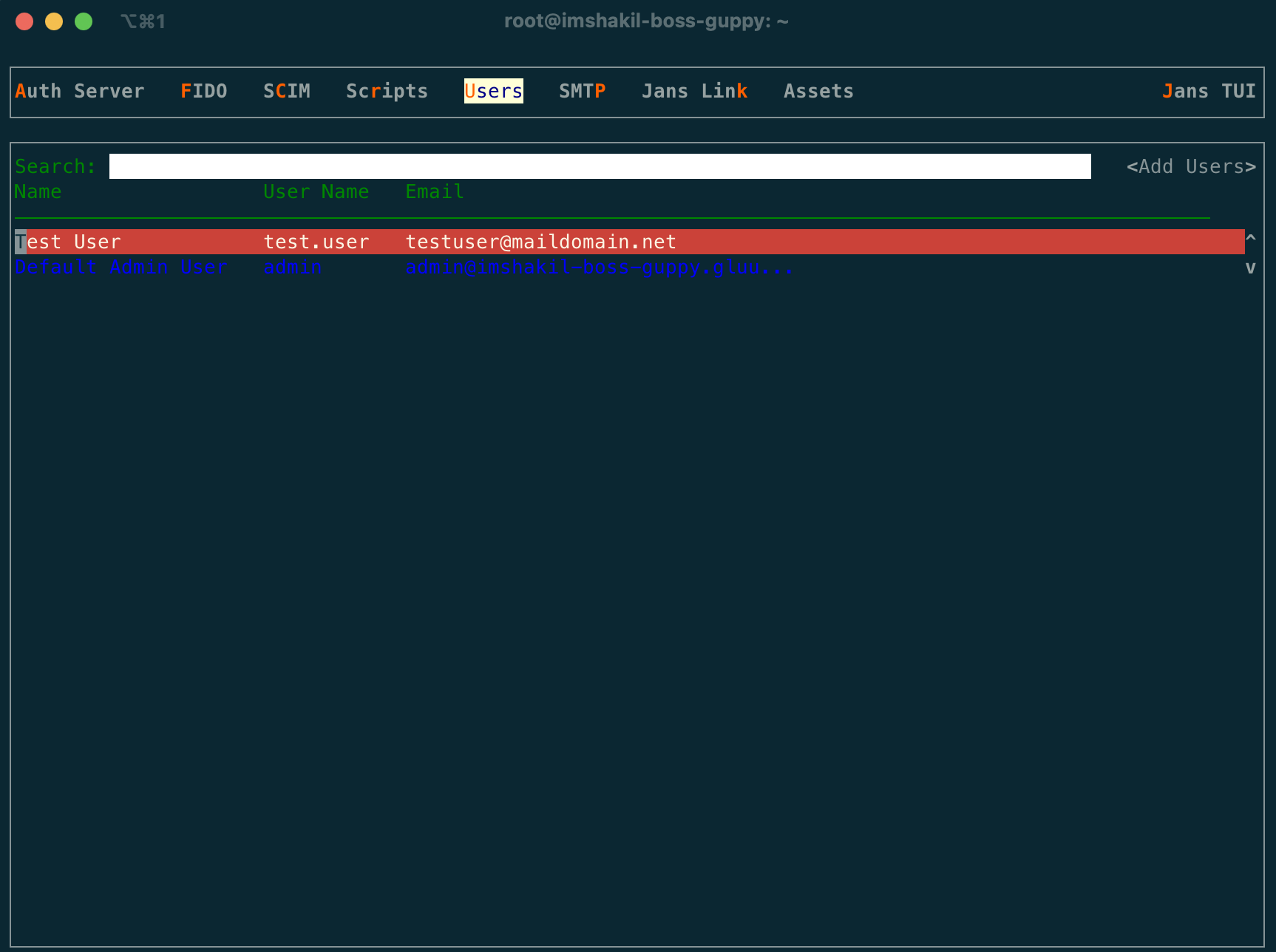Click the Jans TUI label
The height and width of the screenshot is (952, 1276).
pyautogui.click(x=1208, y=91)
